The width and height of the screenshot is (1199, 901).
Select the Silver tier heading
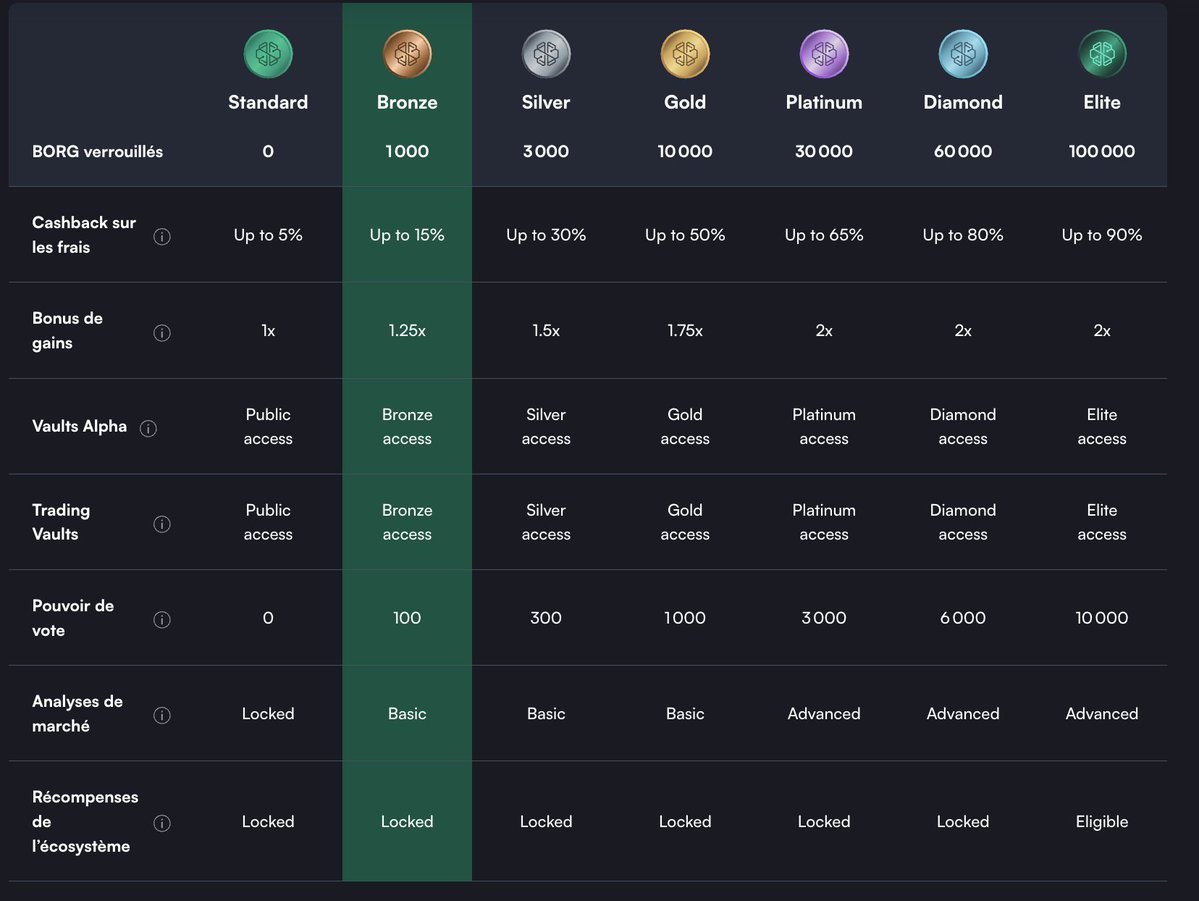[546, 102]
